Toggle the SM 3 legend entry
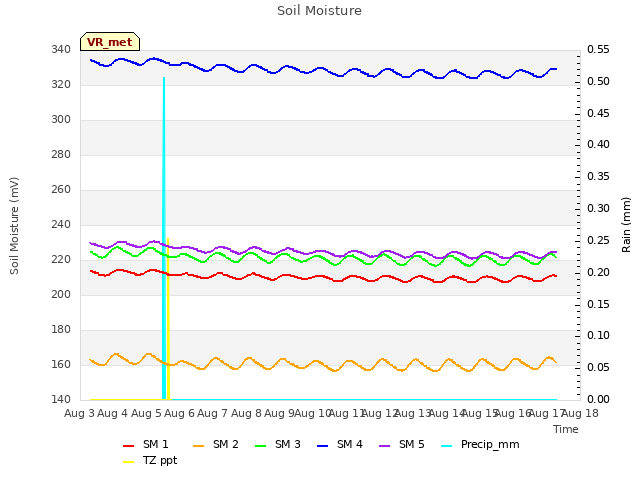 (278, 444)
